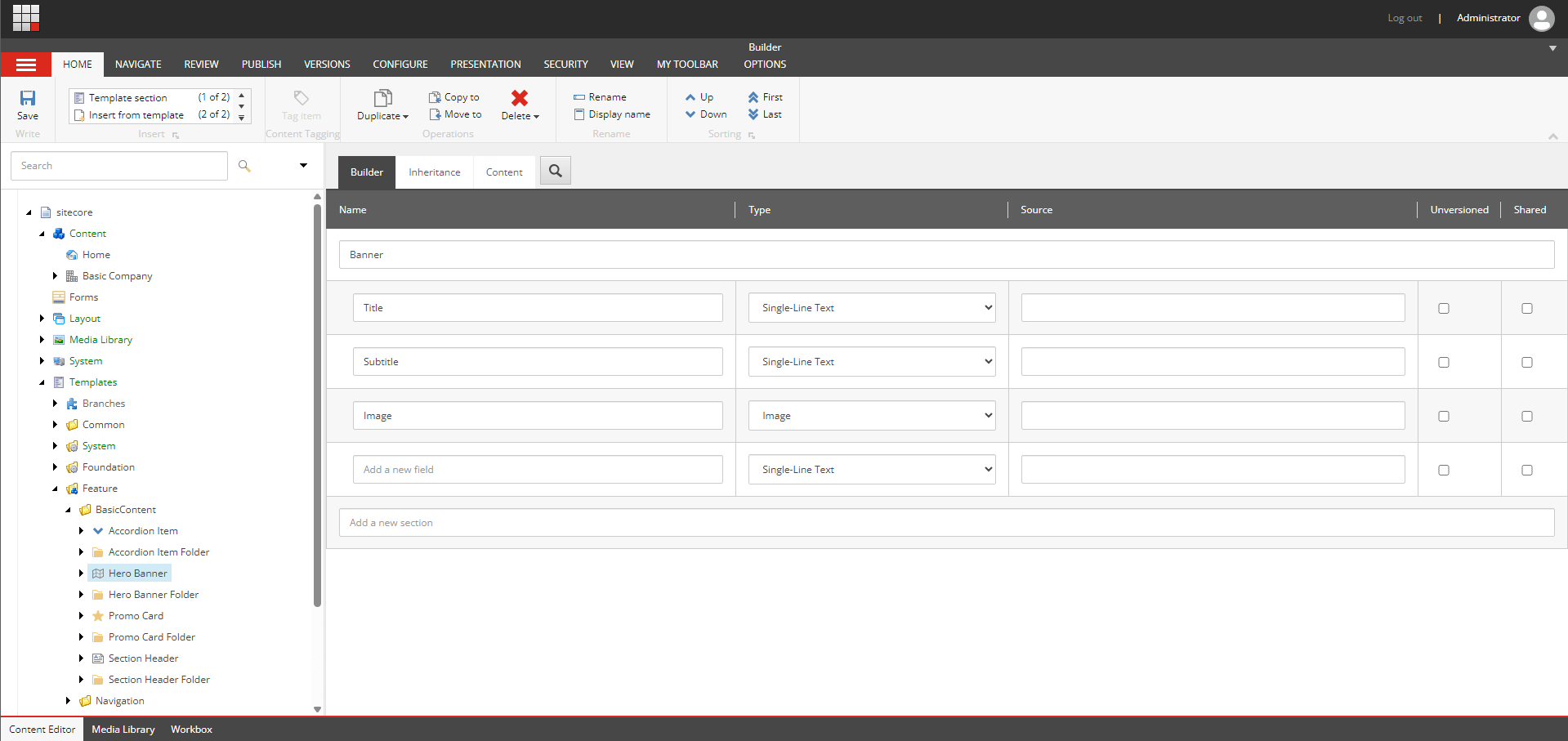Open Type dropdown for Title field
This screenshot has height=741, width=1568.
[x=872, y=308]
